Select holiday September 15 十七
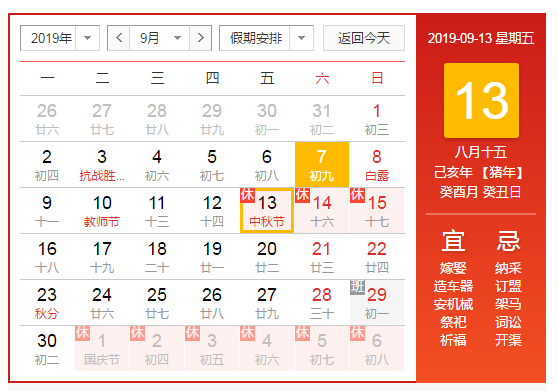Screen dimensions: 558x391 pos(377,211)
